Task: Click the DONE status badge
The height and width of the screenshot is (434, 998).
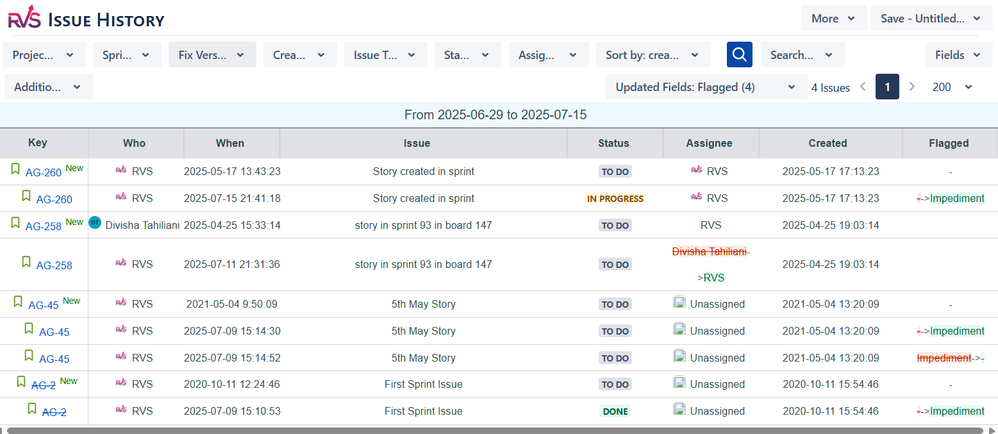Action: [615, 411]
